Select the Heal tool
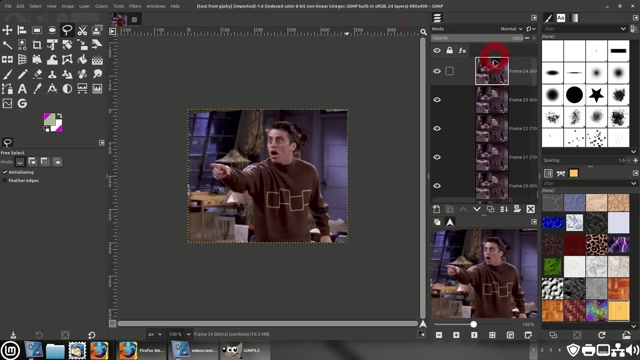This screenshot has width=640, height=360. click(x=82, y=74)
